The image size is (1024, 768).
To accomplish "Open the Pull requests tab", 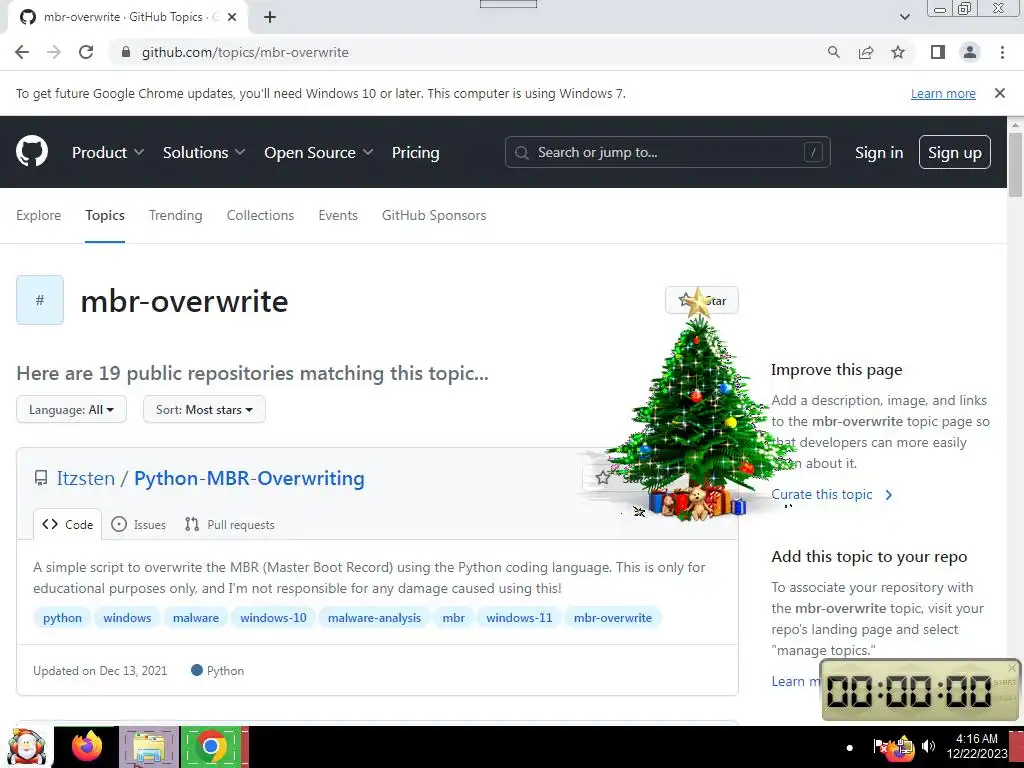I will click(230, 524).
